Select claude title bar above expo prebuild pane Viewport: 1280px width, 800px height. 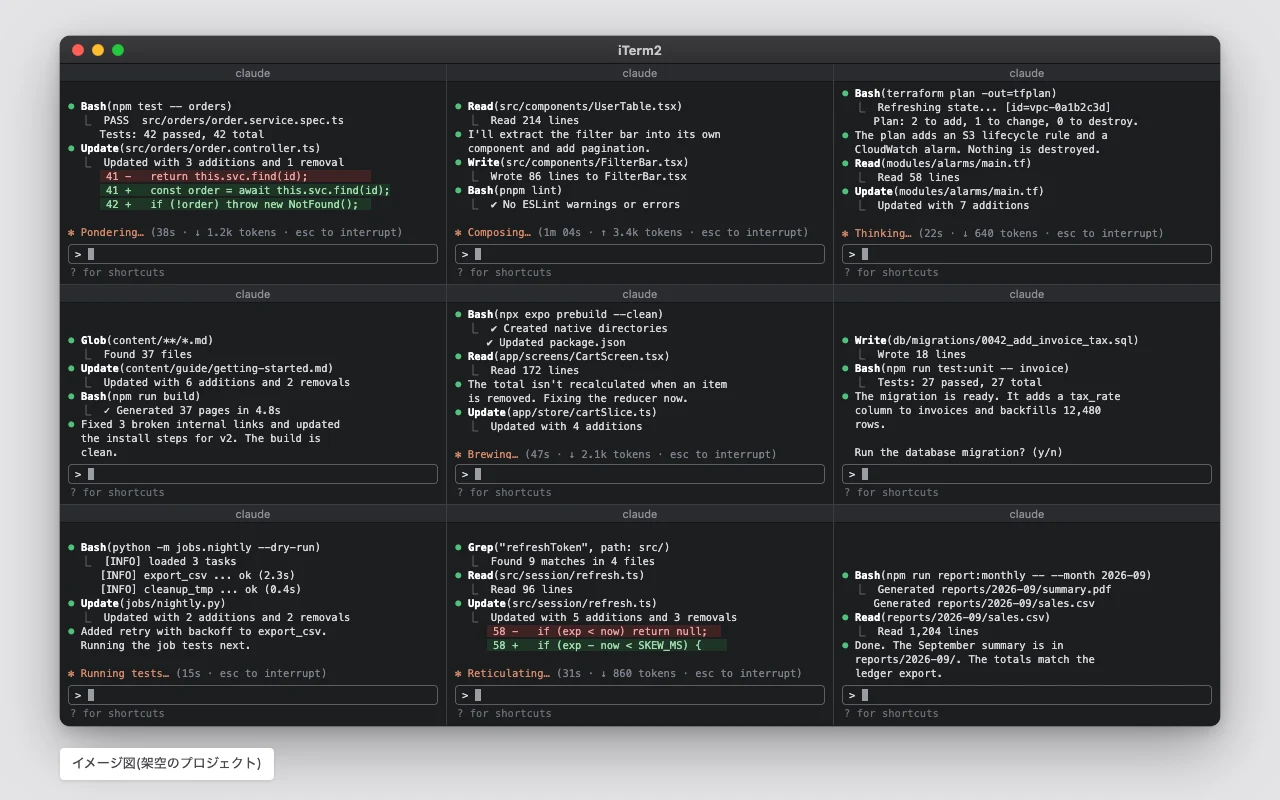640,294
